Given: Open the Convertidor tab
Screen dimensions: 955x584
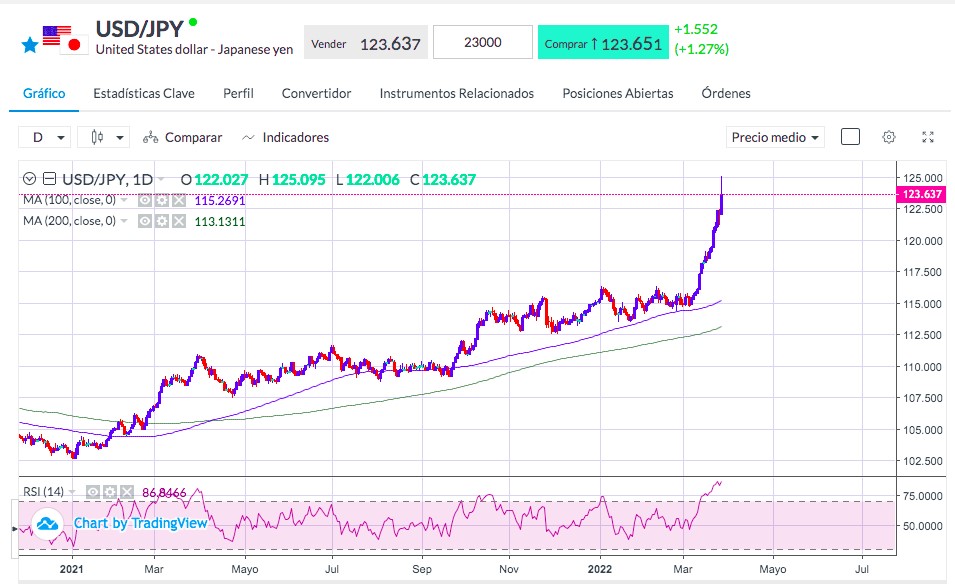Looking at the screenshot, I should coord(316,93).
